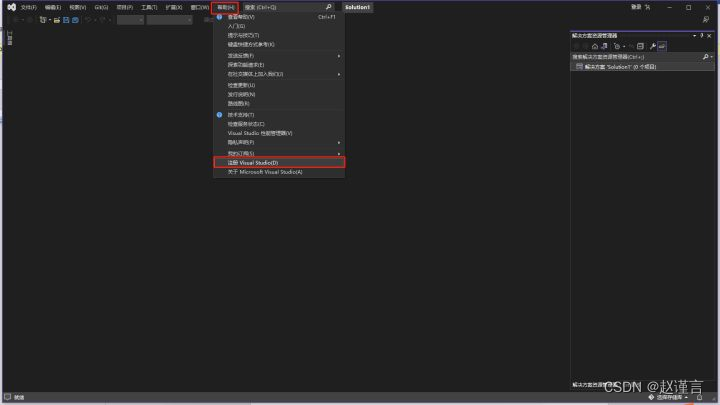The height and width of the screenshot is (405, 720).
Task: Click the Visual Studio logo icon
Action: click(11, 7)
